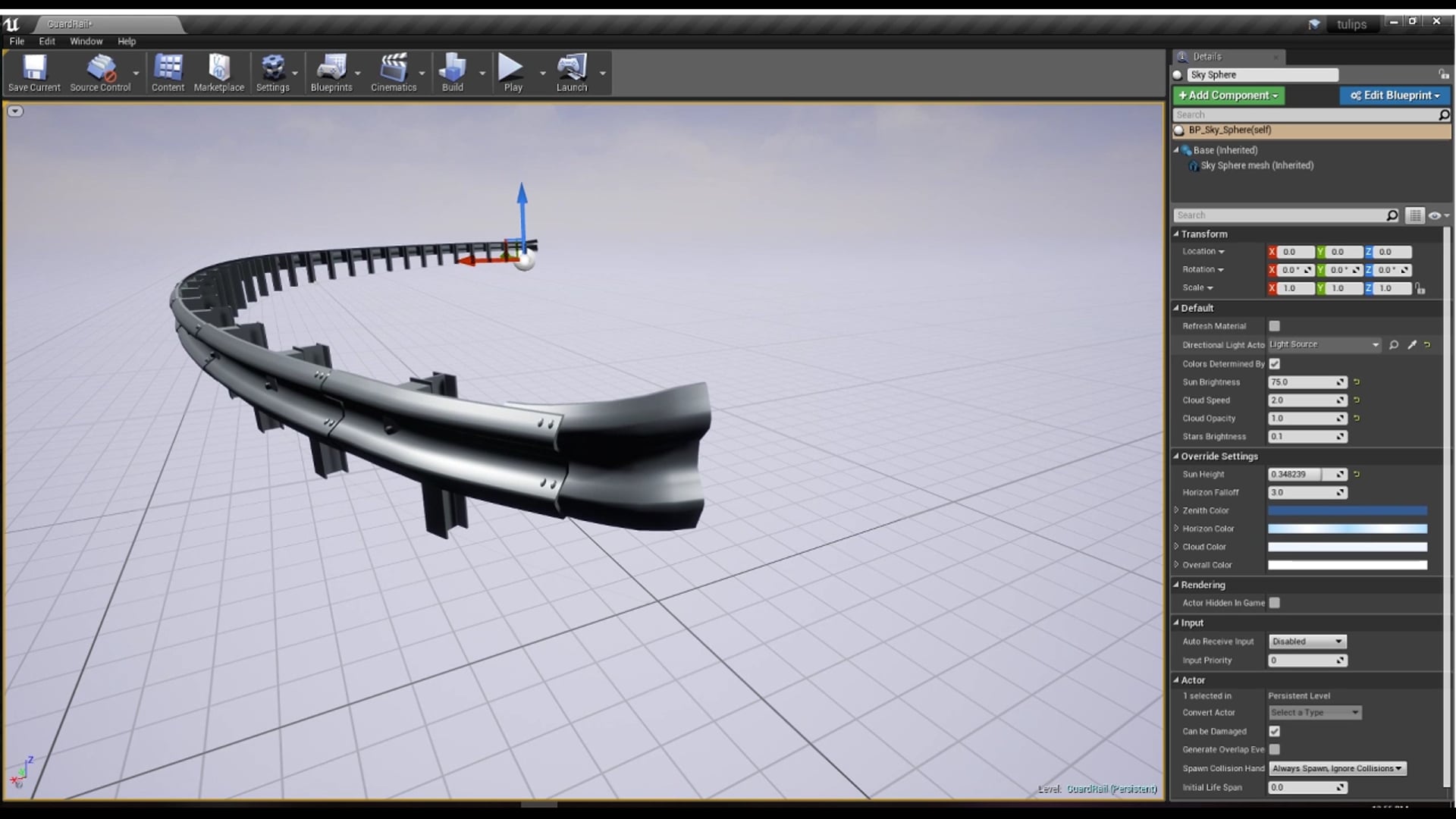This screenshot has height=819, width=1456.
Task: Open the Help menu
Action: point(127,42)
